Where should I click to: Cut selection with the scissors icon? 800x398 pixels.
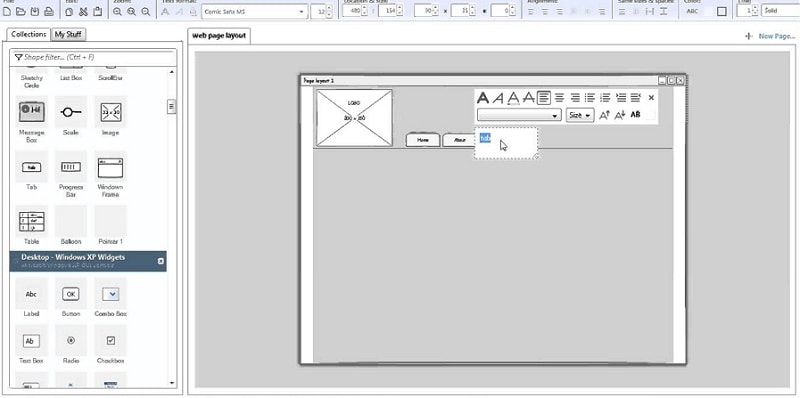coord(84,11)
